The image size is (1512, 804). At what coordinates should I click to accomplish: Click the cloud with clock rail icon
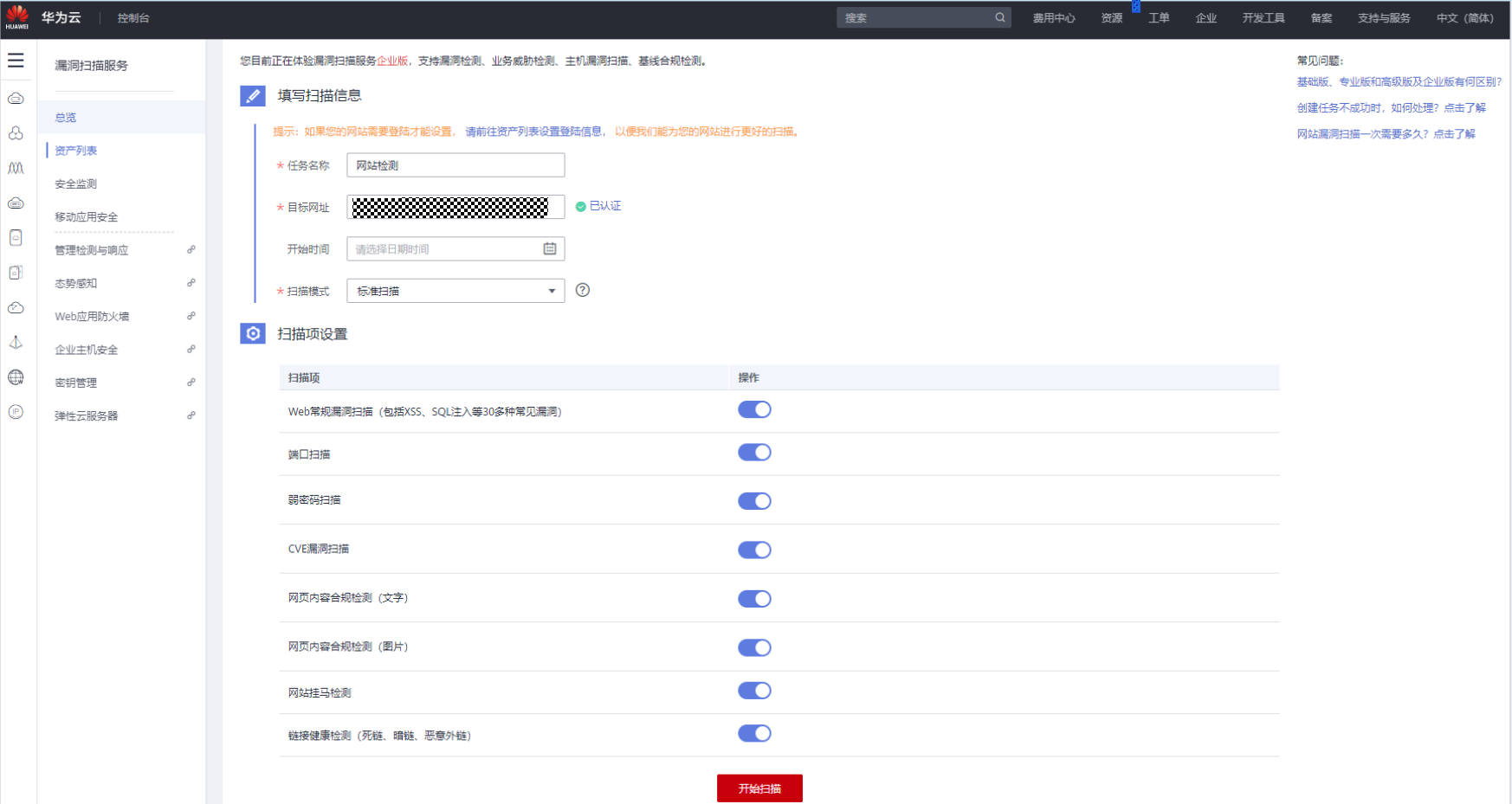(16, 308)
